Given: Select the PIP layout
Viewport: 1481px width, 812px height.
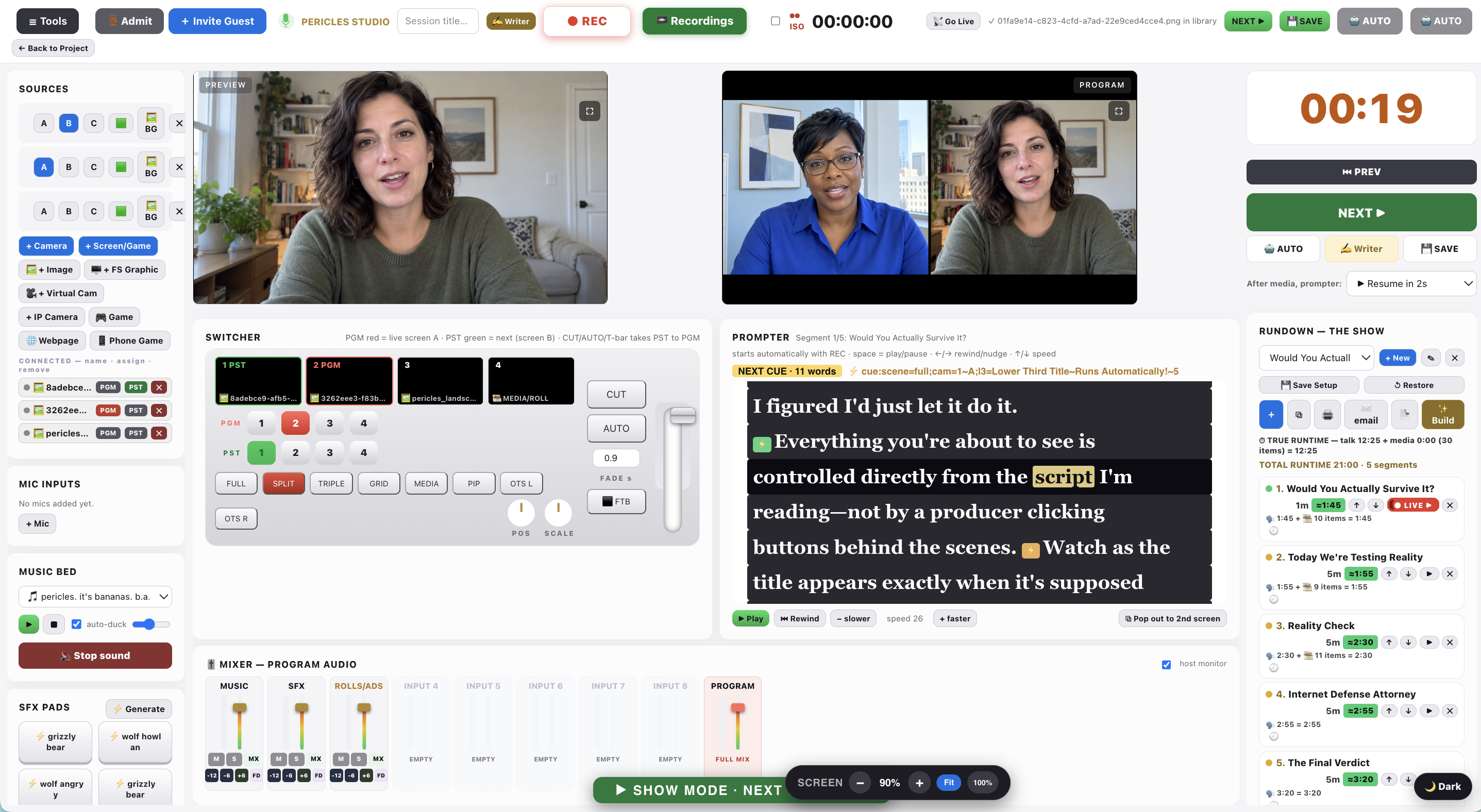Looking at the screenshot, I should tap(474, 483).
